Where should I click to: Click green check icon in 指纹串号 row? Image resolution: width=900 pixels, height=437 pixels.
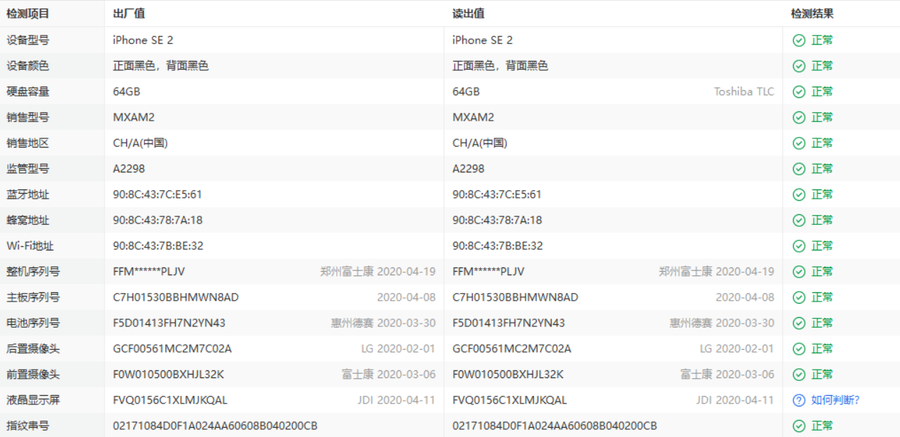[x=799, y=426]
